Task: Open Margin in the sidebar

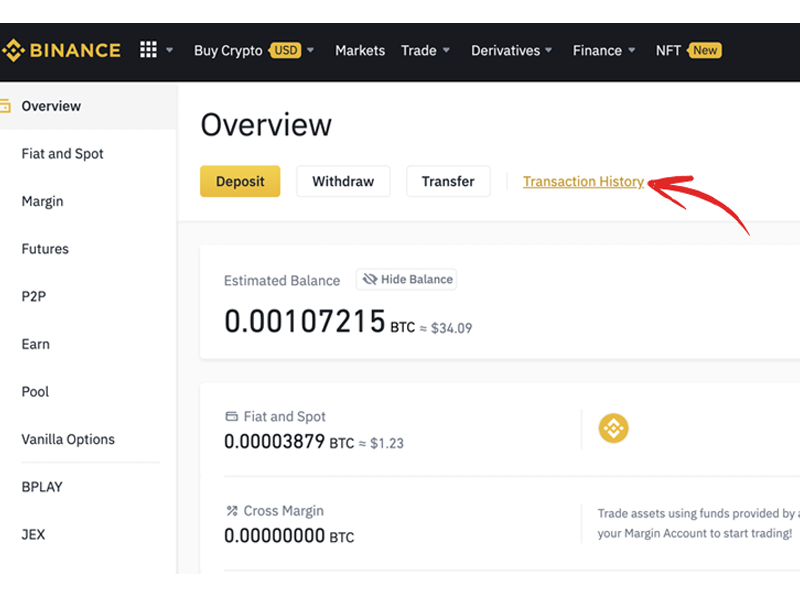Action: tap(42, 202)
